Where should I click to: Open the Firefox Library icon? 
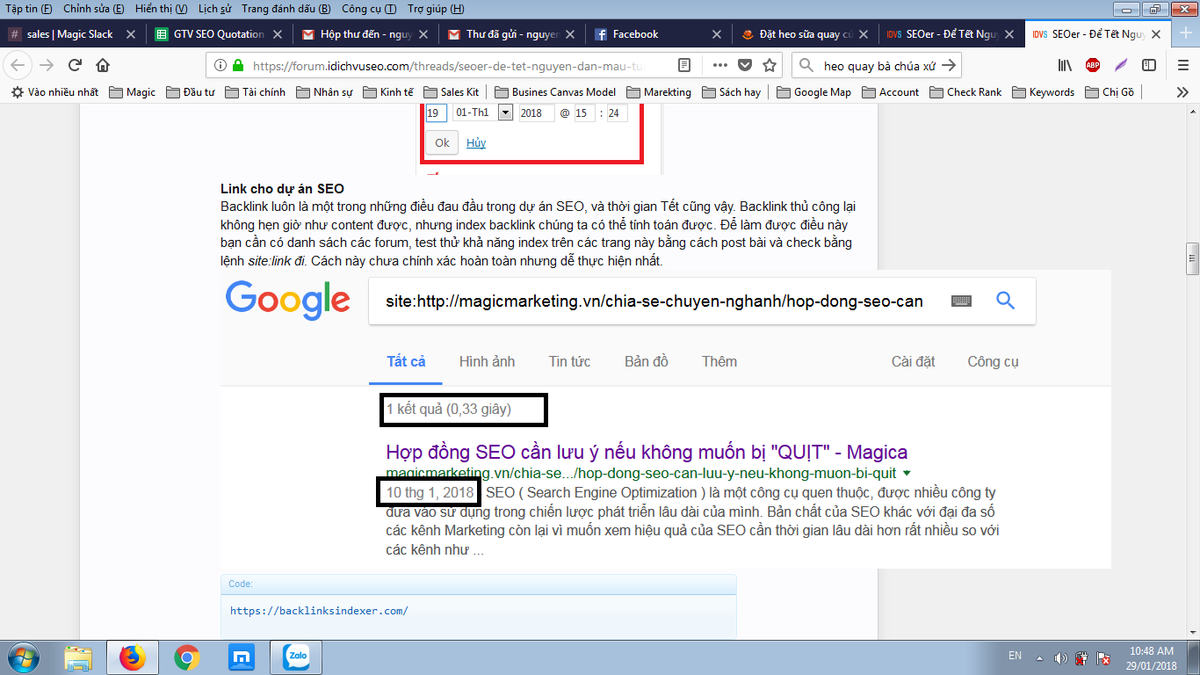(1065, 65)
